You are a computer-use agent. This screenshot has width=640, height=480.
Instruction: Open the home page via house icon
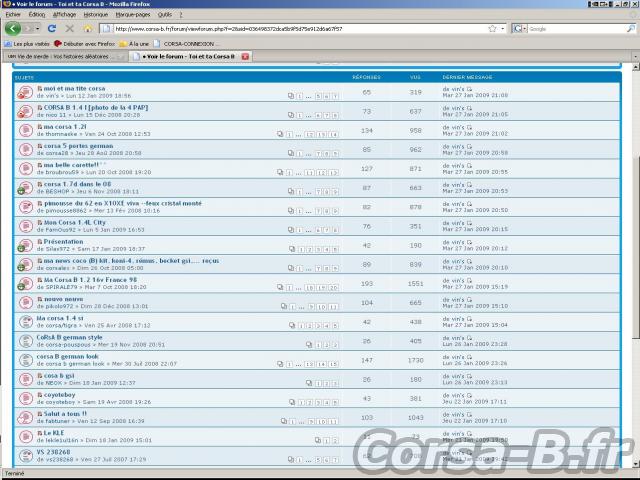click(x=88, y=29)
